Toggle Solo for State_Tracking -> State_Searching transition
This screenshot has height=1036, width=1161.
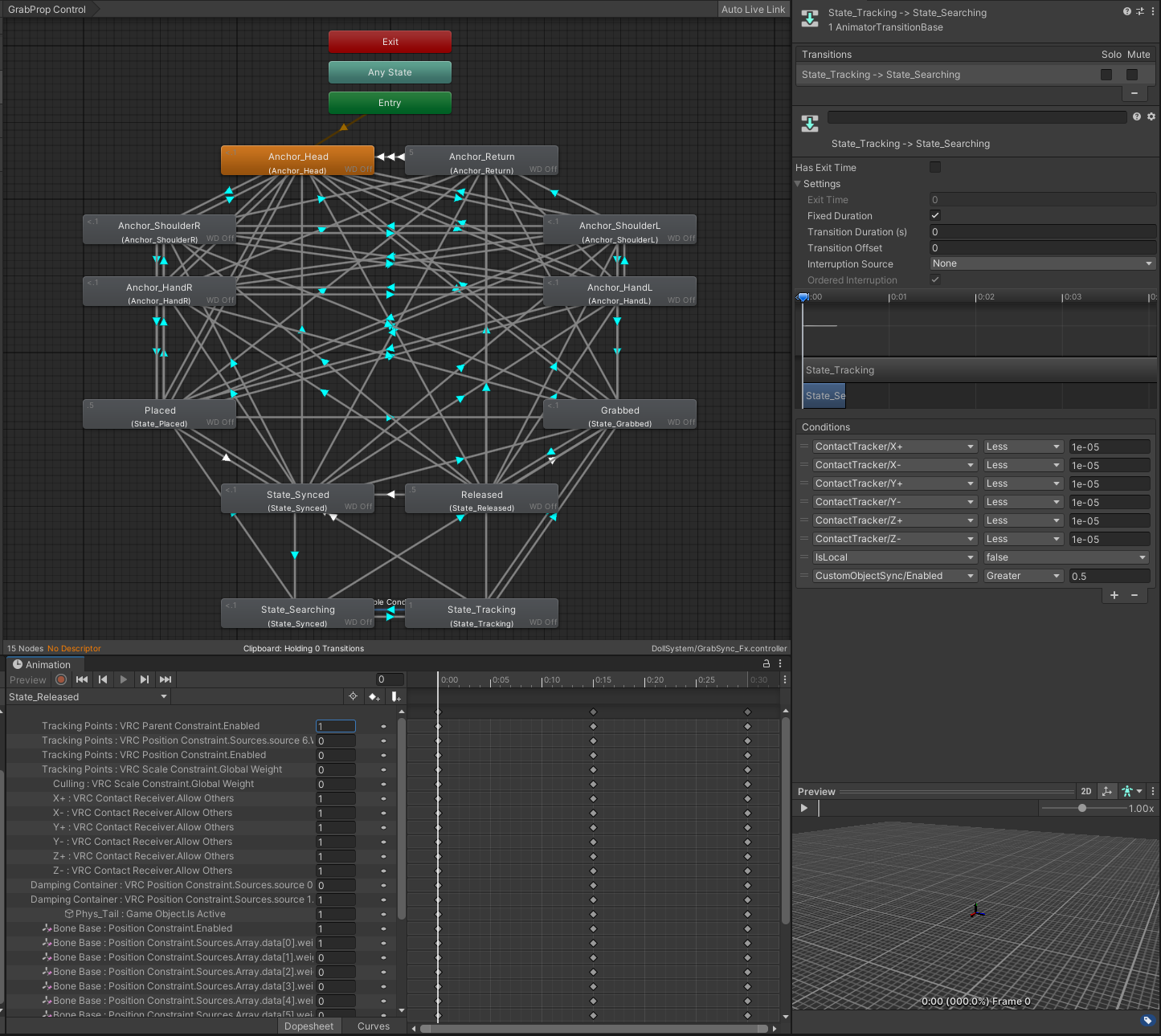coord(1106,75)
